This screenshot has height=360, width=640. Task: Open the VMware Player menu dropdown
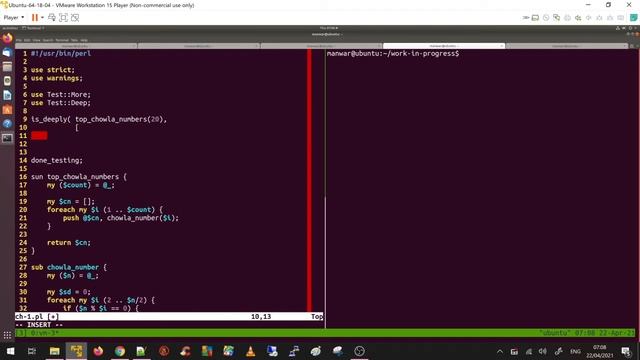pos(13,18)
